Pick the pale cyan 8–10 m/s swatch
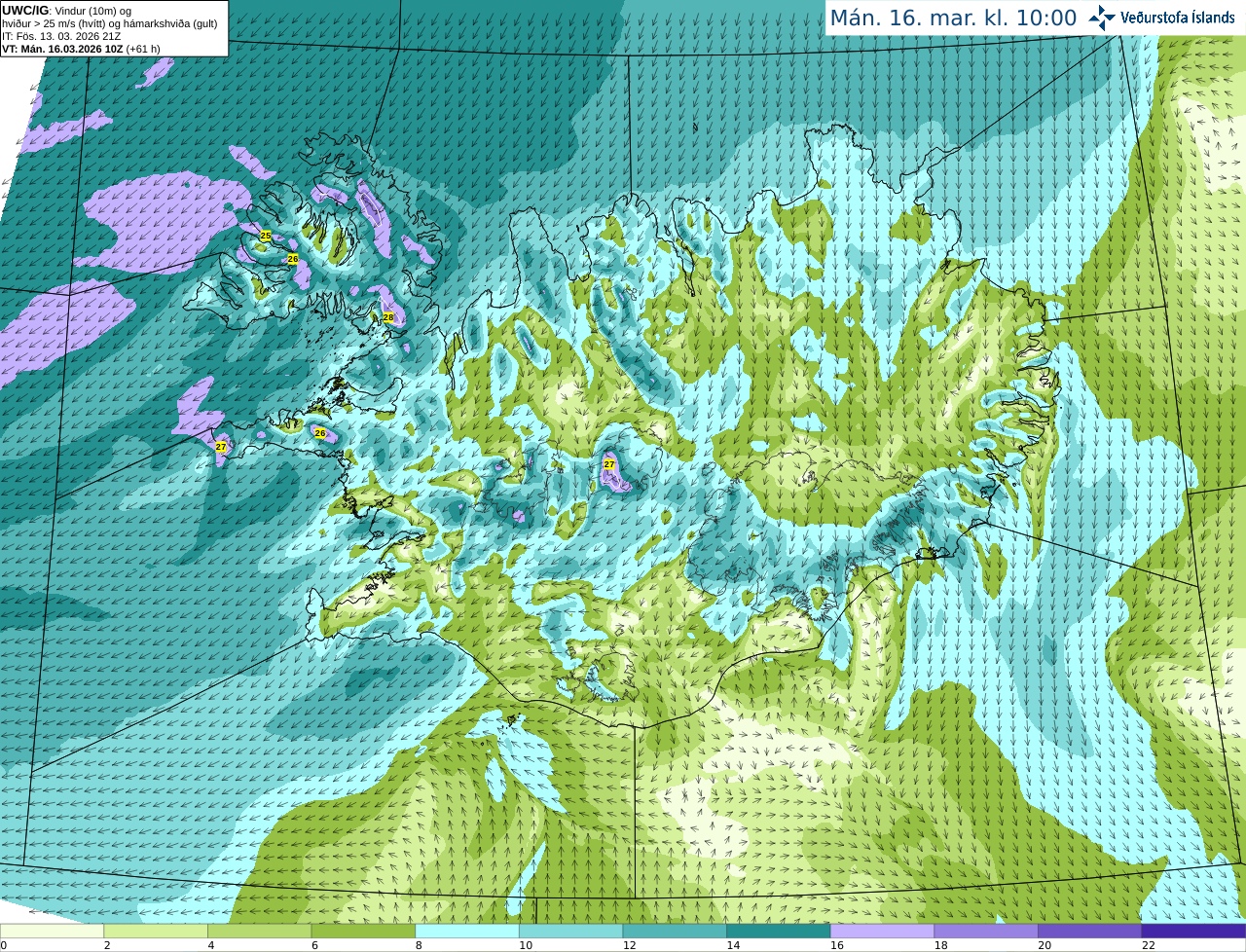The height and width of the screenshot is (952, 1246). pyautogui.click(x=467, y=931)
